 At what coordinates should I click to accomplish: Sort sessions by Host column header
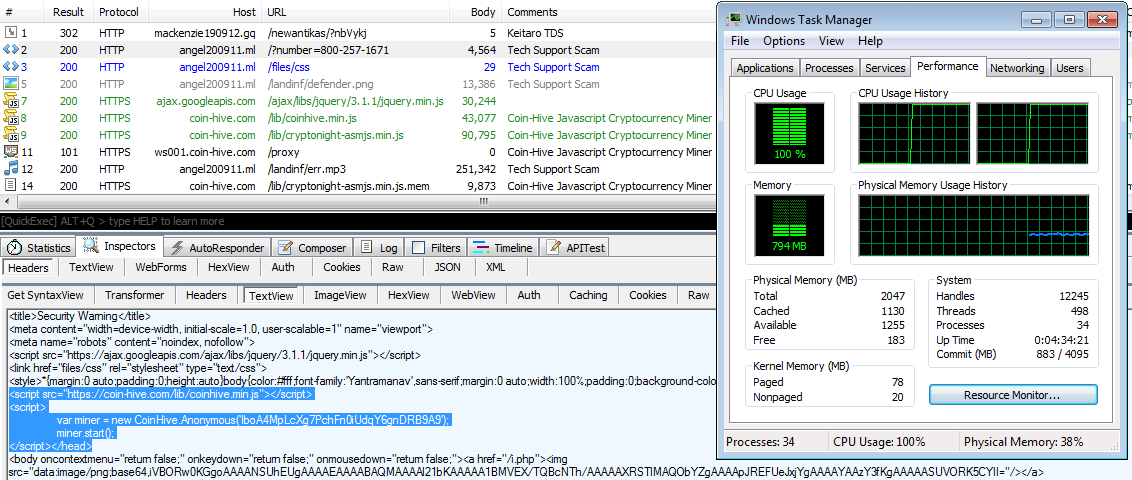click(203, 12)
